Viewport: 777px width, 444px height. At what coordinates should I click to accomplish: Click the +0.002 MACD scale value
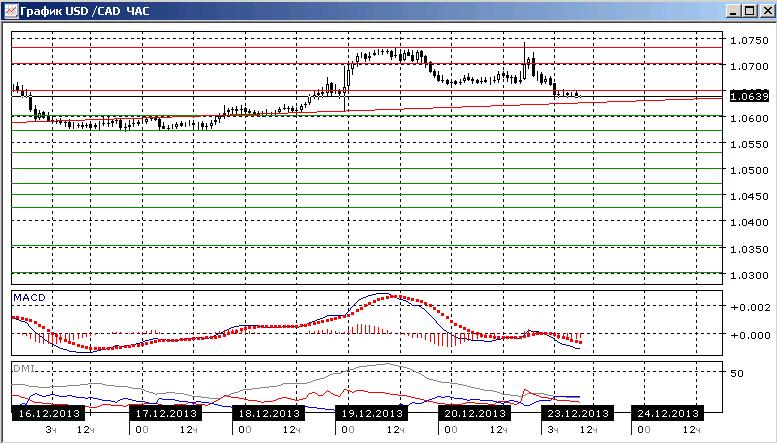[x=751, y=307]
